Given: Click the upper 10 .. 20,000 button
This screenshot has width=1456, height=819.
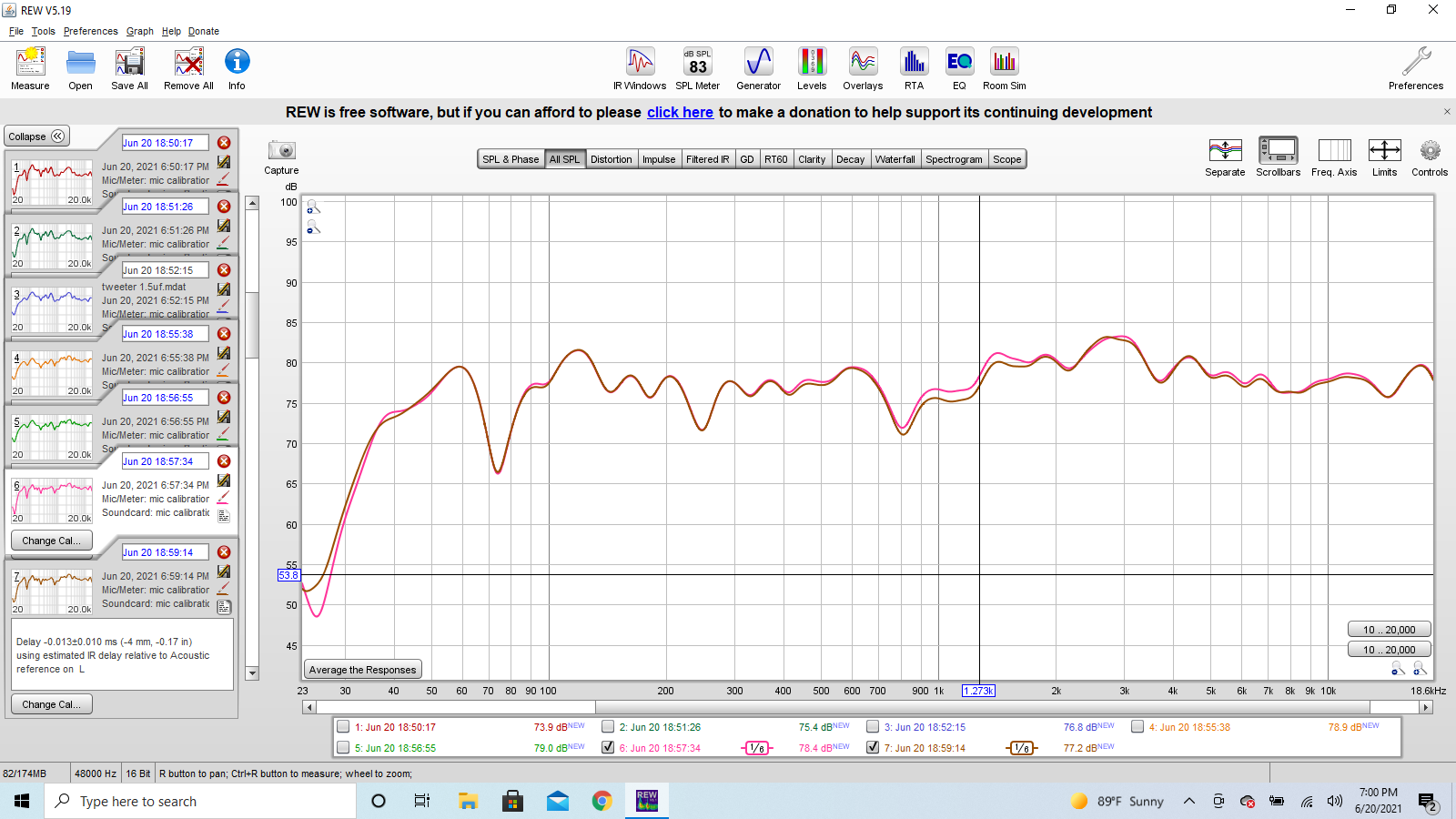Looking at the screenshot, I should click(1389, 630).
